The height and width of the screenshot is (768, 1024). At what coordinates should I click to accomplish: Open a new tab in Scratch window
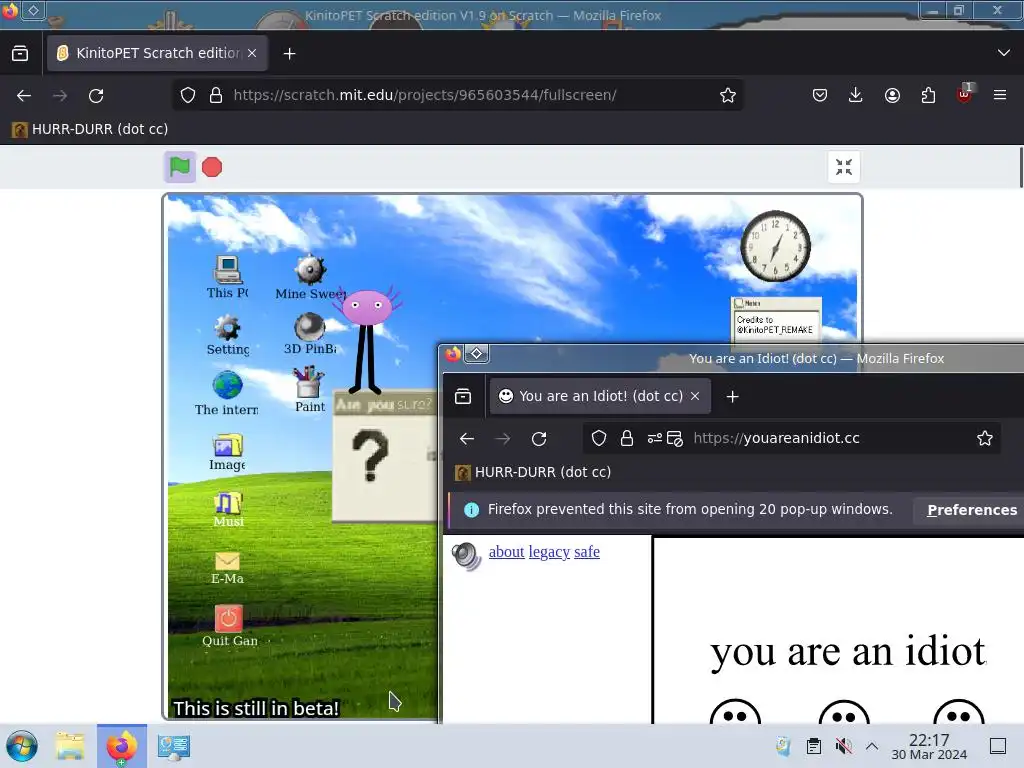[289, 54]
